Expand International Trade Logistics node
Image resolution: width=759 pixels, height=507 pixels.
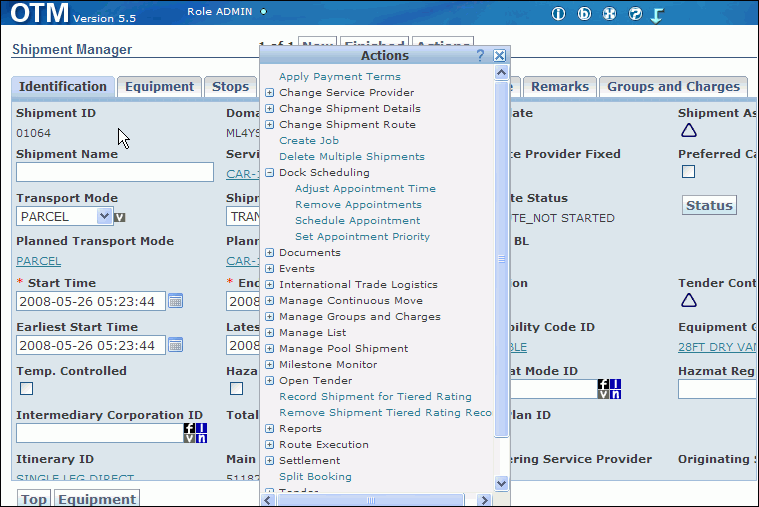pos(270,285)
